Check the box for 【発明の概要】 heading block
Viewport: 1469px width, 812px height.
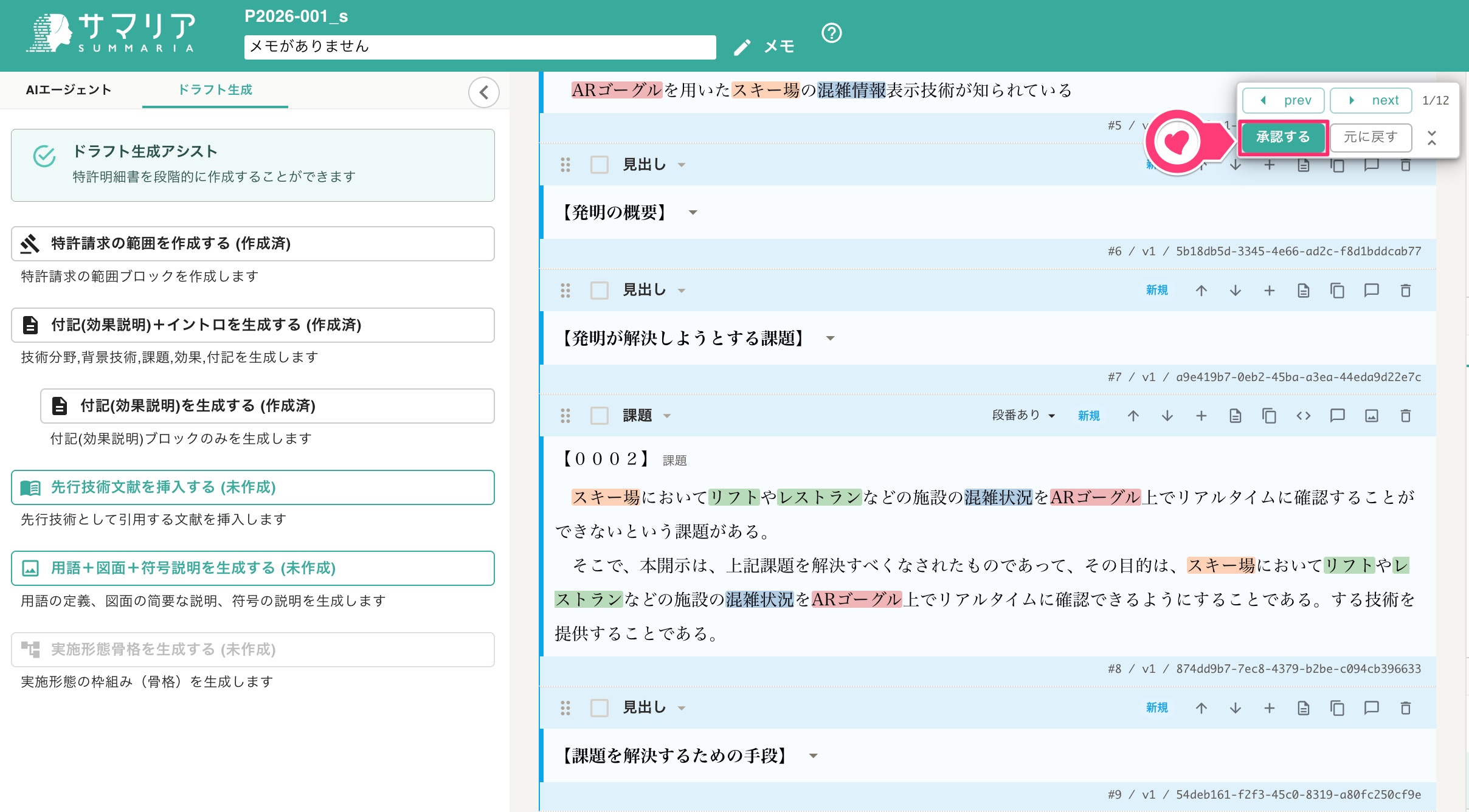pyautogui.click(x=600, y=165)
